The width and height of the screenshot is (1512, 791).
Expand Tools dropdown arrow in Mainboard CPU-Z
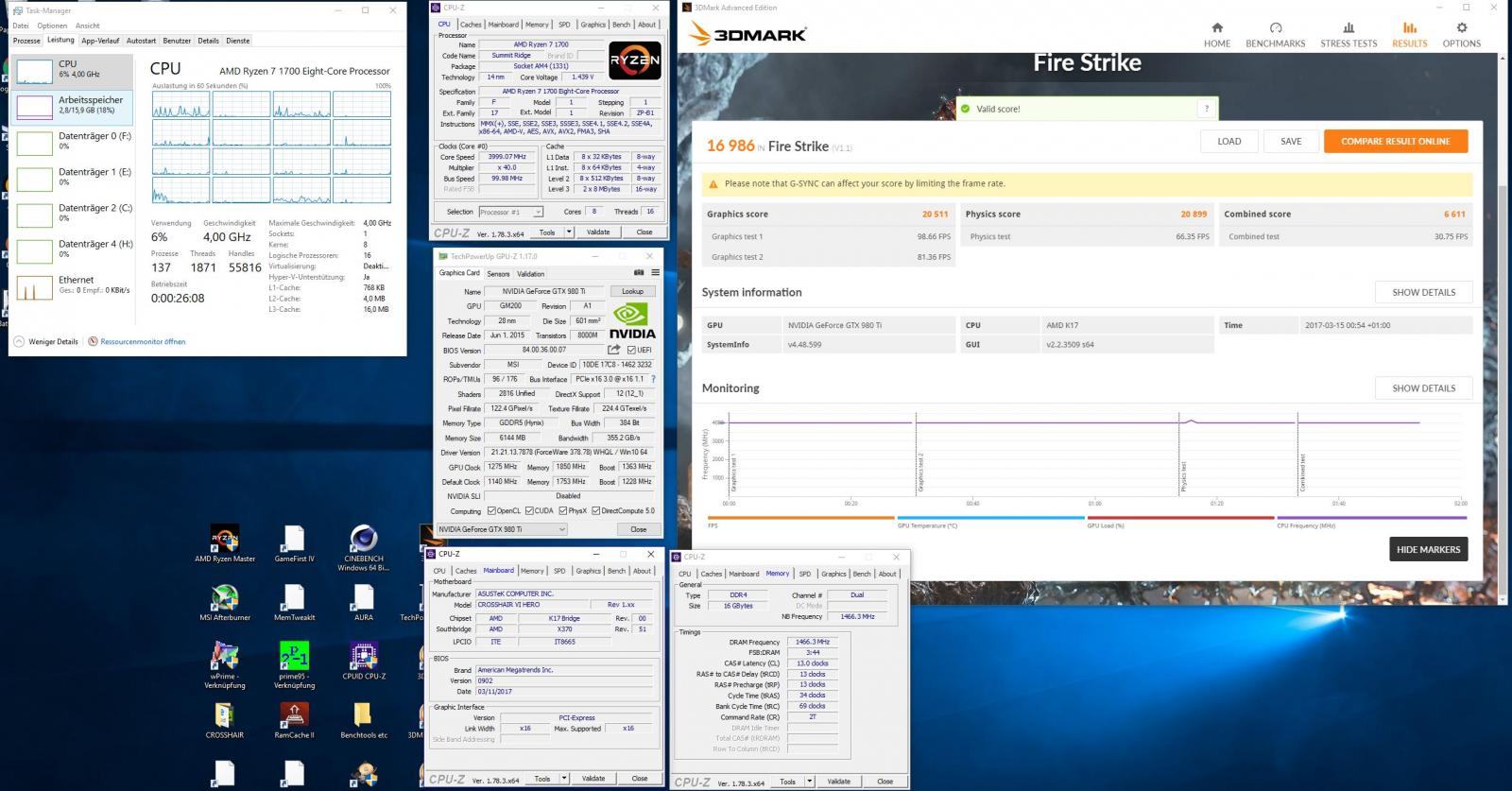[564, 779]
